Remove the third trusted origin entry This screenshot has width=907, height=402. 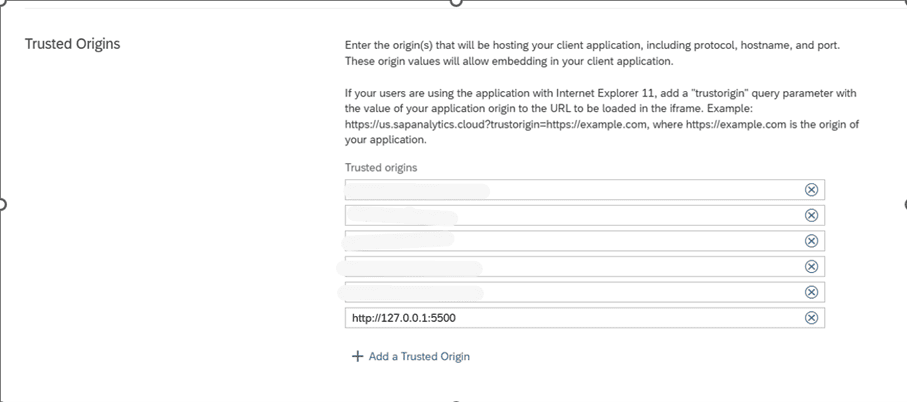click(x=811, y=240)
